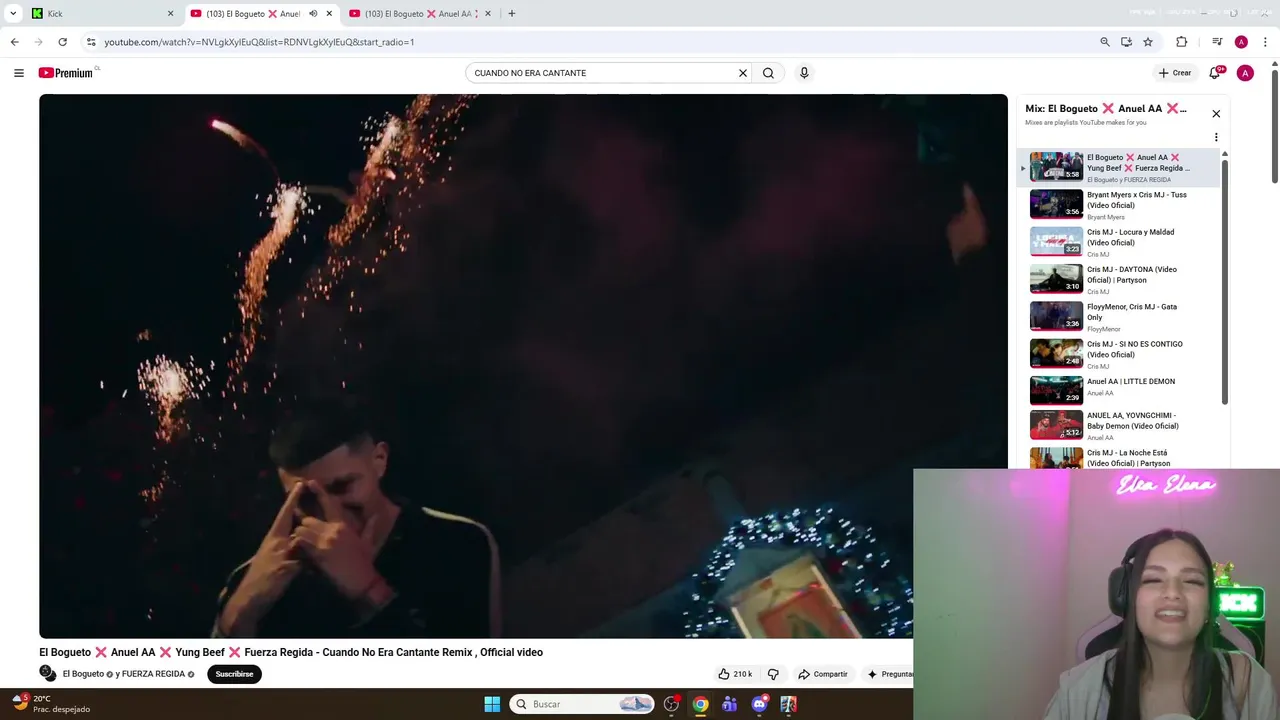Open Chrome extensions puzzle icon
Image resolution: width=1280 pixels, height=720 pixels.
click(x=1181, y=42)
